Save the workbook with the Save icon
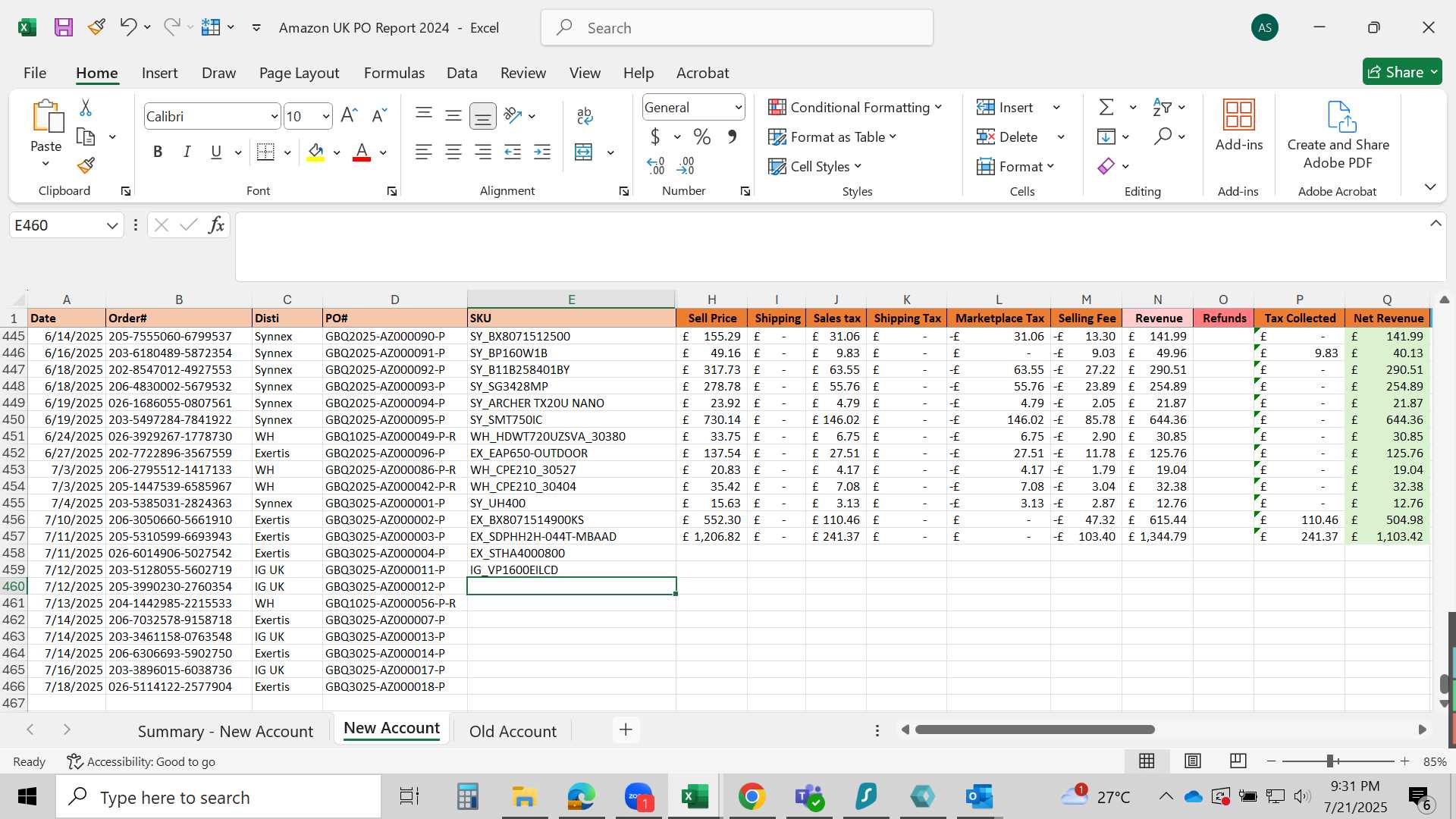Image resolution: width=1456 pixels, height=819 pixels. click(x=64, y=27)
